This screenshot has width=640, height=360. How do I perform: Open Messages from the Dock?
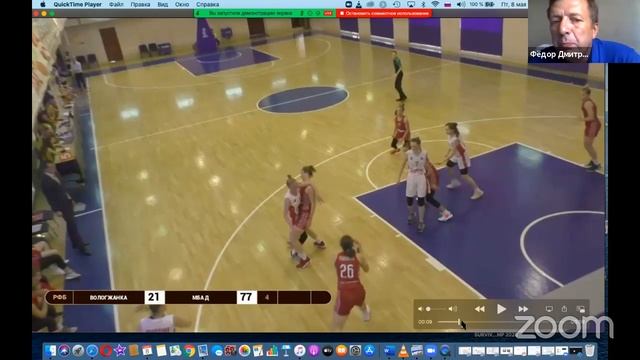pyautogui.click(x=217, y=351)
